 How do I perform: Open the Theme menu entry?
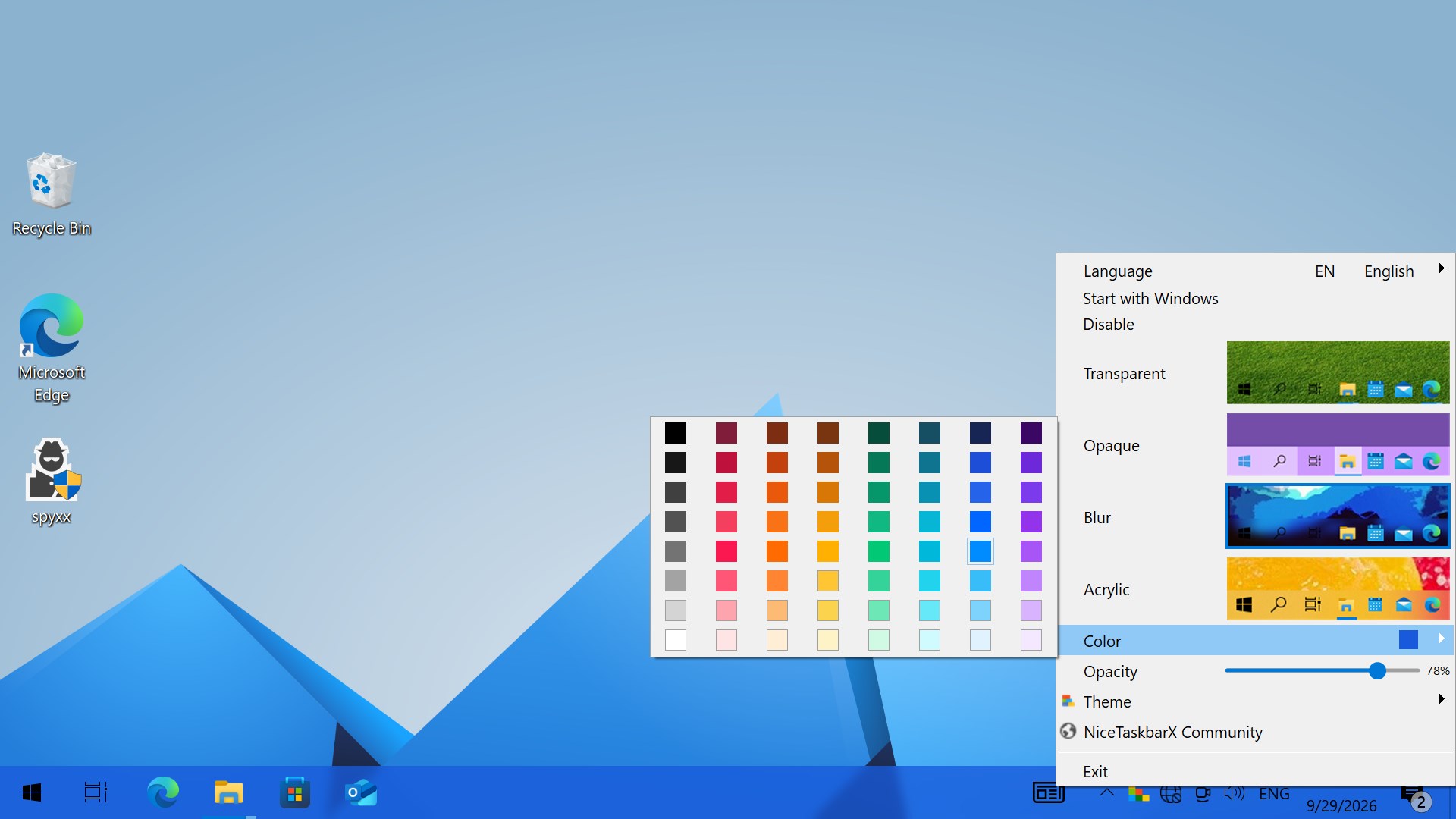(1256, 701)
